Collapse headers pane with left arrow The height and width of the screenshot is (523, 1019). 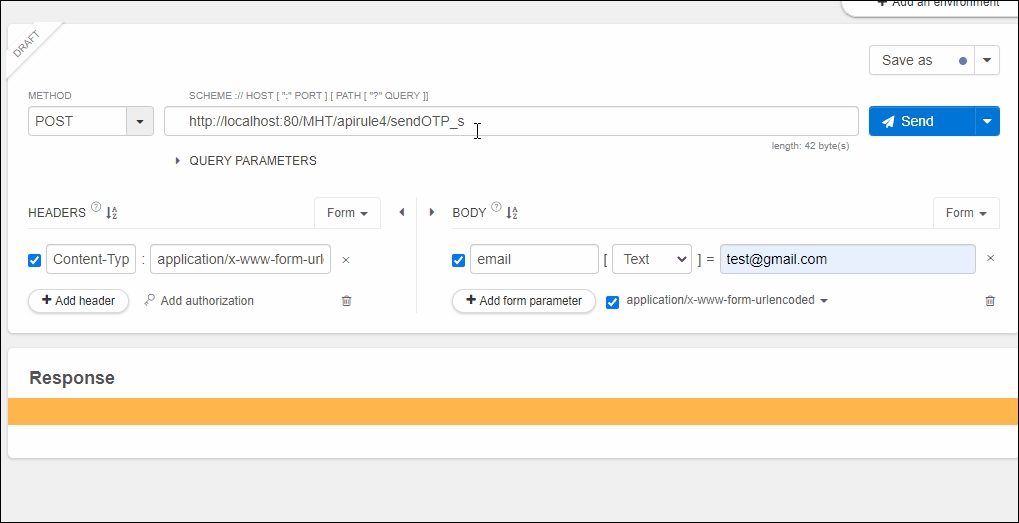(x=402, y=212)
